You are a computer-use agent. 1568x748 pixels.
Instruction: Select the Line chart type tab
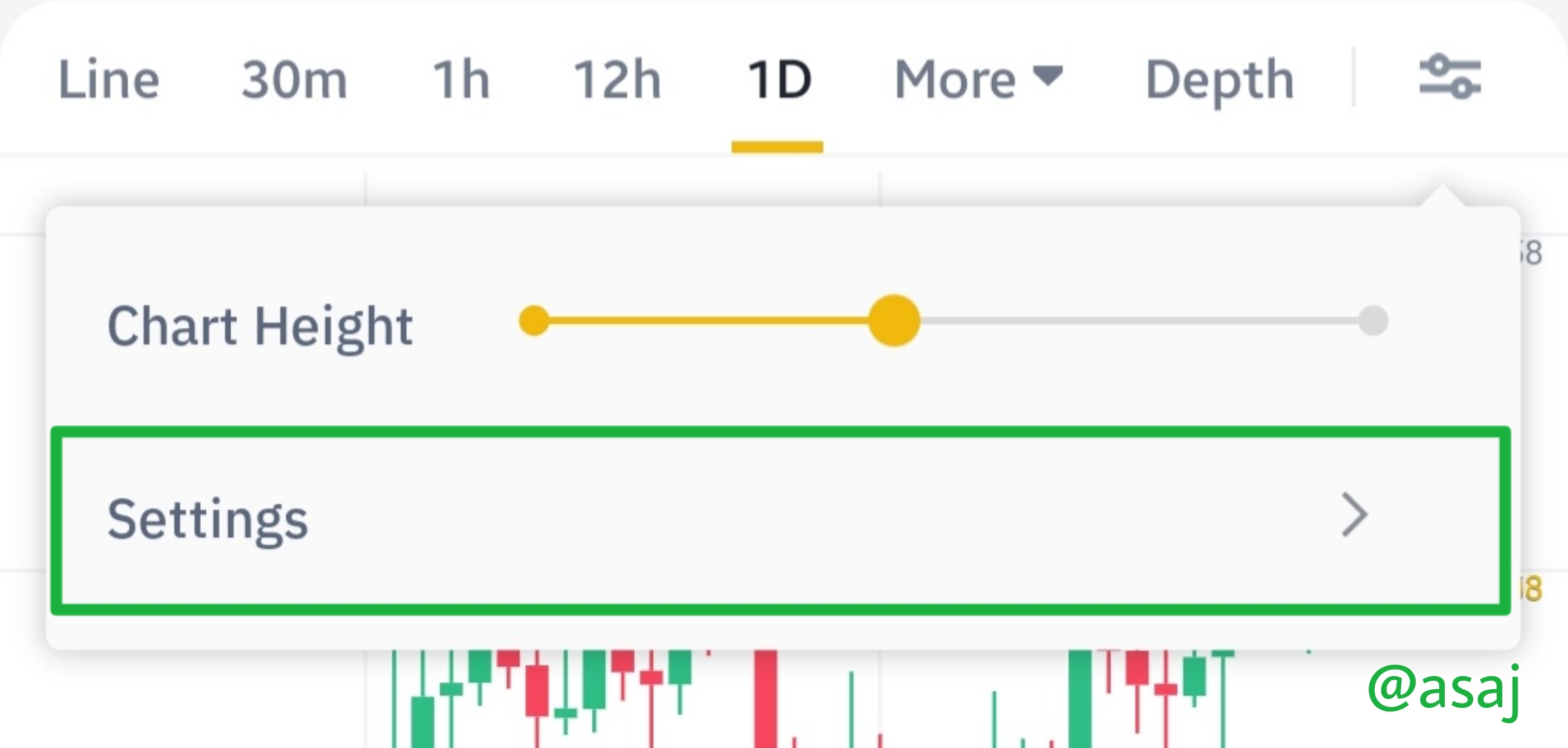click(109, 80)
